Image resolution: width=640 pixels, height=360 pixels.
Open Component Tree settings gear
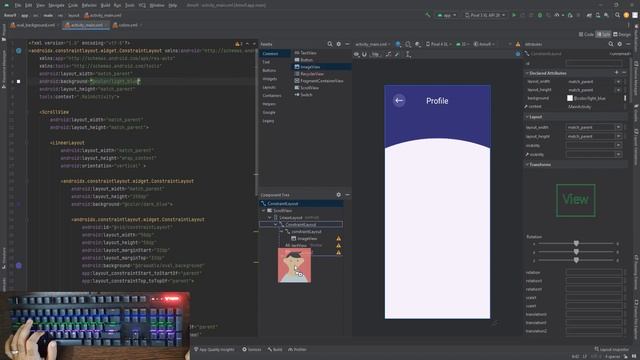(338, 195)
